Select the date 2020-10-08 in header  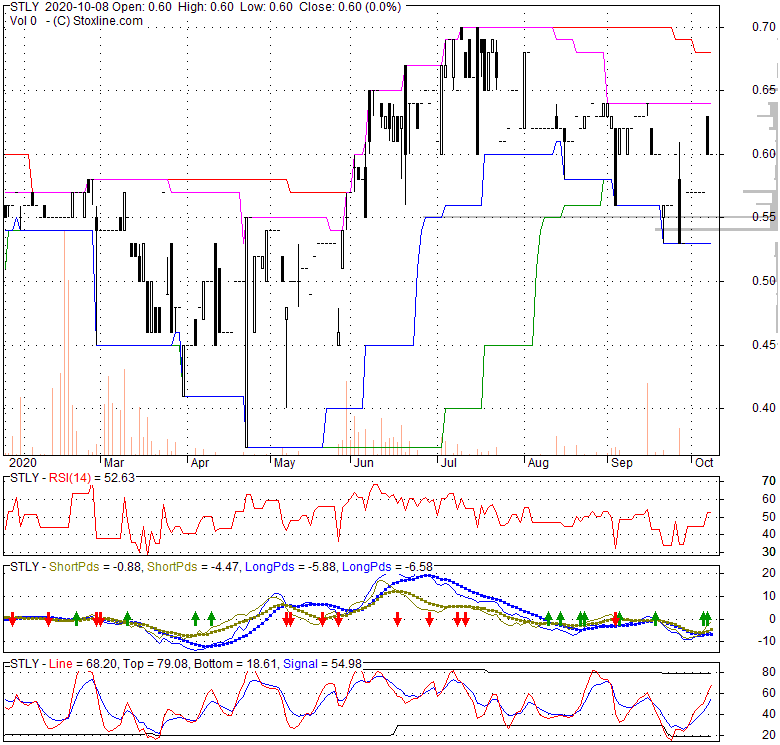click(78, 7)
